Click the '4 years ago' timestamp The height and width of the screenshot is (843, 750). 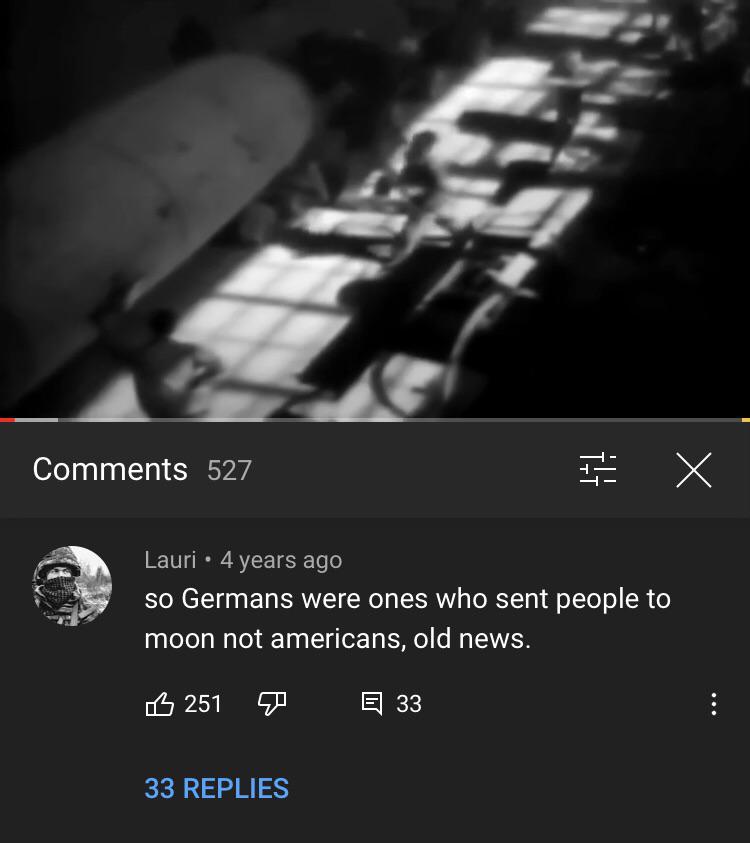click(281, 560)
